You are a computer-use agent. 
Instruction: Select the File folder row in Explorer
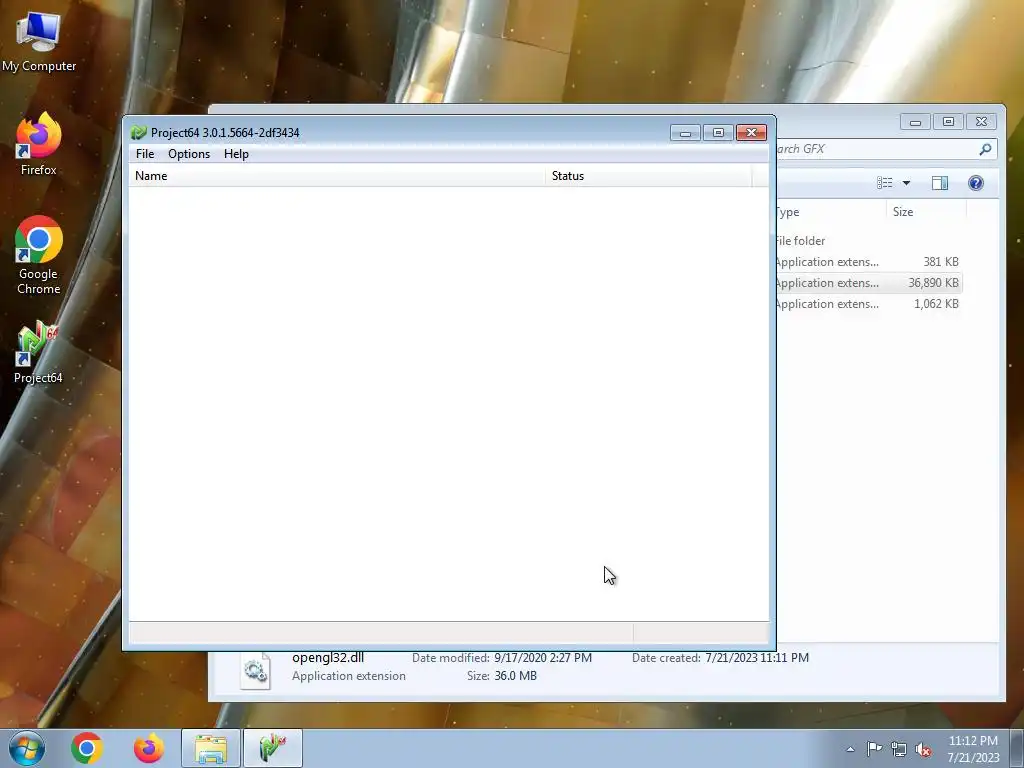tap(869, 241)
